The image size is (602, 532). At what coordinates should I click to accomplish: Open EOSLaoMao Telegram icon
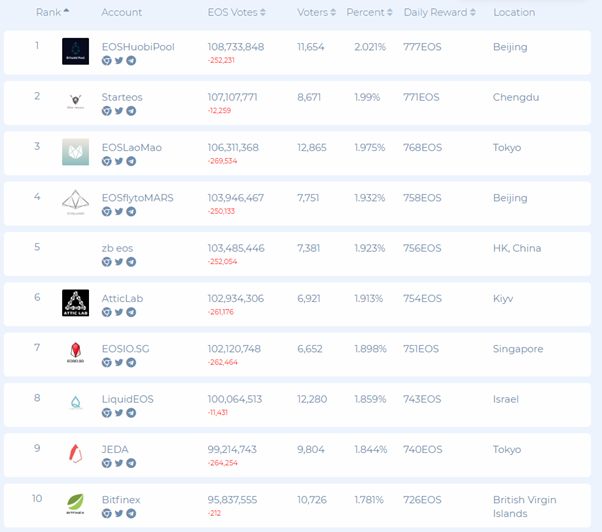coord(131,161)
